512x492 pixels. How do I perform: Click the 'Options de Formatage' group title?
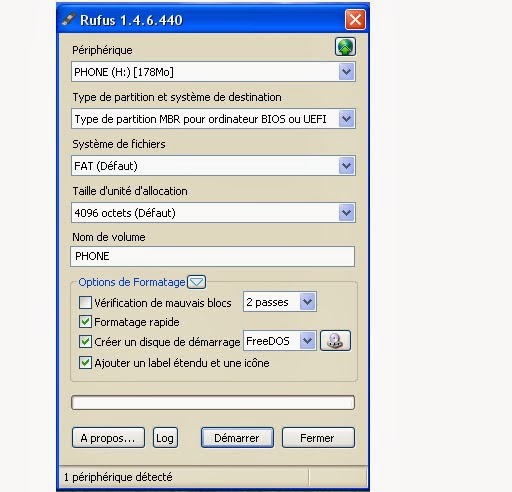(x=132, y=282)
